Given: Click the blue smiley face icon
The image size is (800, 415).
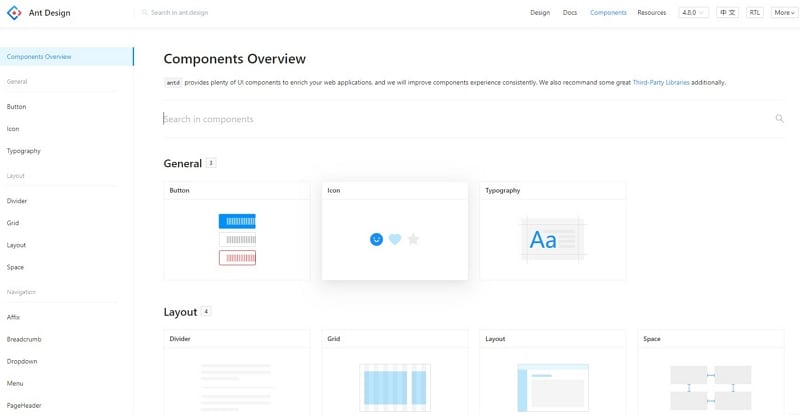Looking at the screenshot, I should click(x=376, y=239).
